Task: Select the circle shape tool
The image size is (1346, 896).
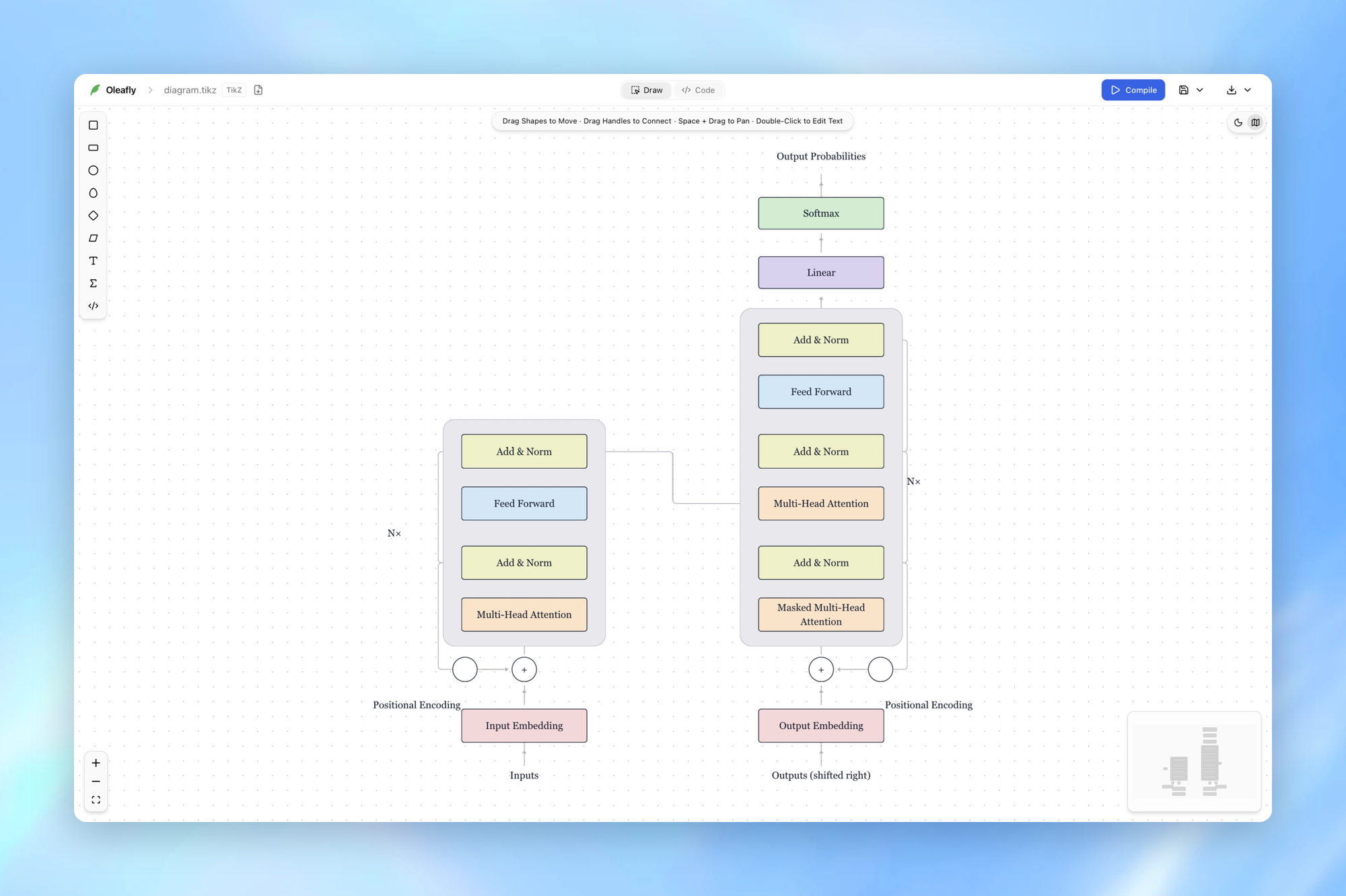Action: (x=94, y=170)
